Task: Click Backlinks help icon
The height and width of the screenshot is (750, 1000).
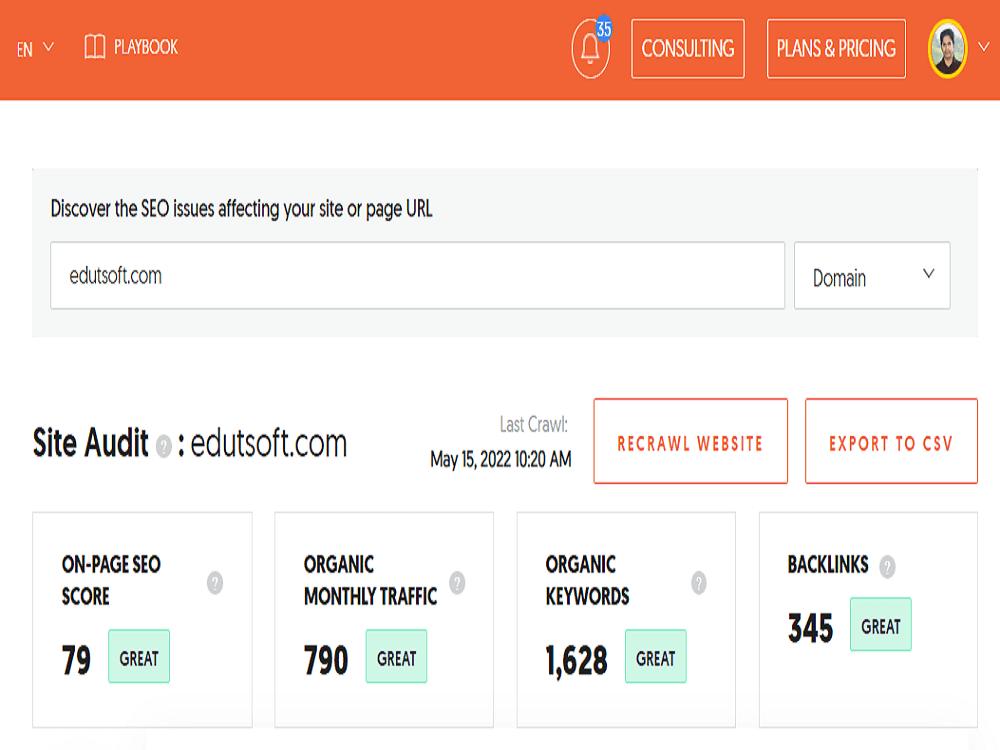Action: pyautogui.click(x=887, y=566)
